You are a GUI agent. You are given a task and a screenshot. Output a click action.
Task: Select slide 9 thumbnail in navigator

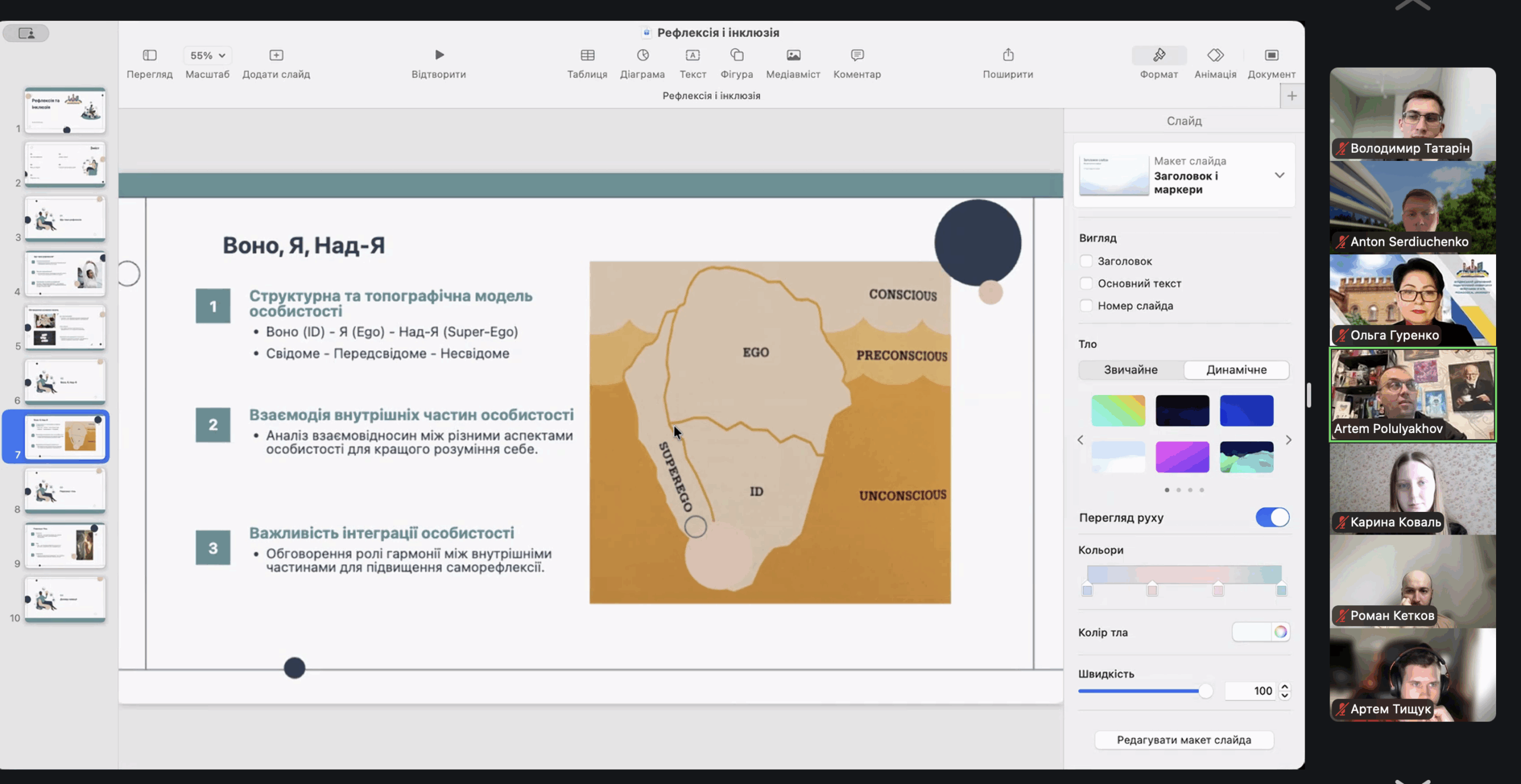coord(65,545)
